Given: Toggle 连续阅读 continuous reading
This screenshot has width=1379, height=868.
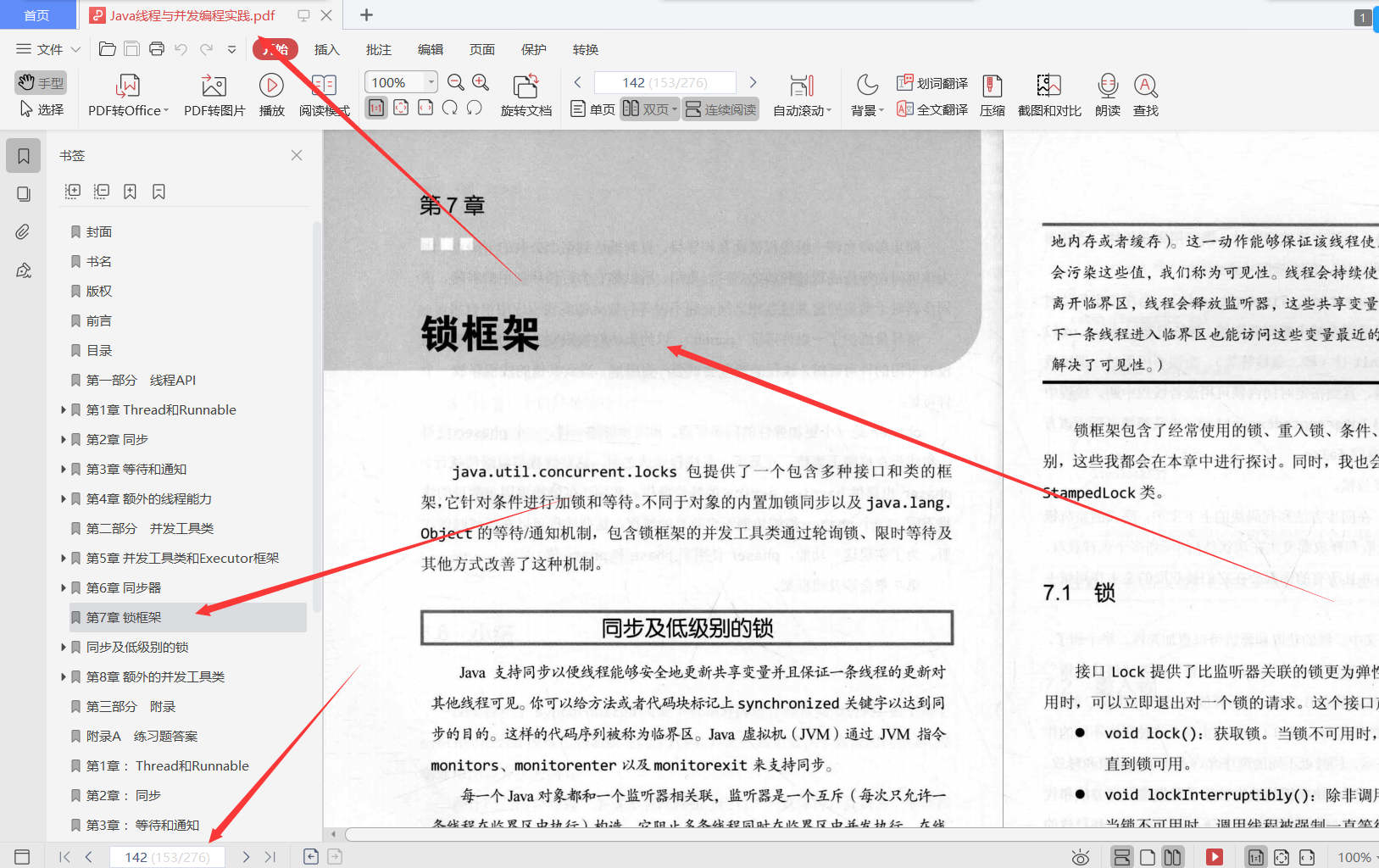Looking at the screenshot, I should coord(720,109).
